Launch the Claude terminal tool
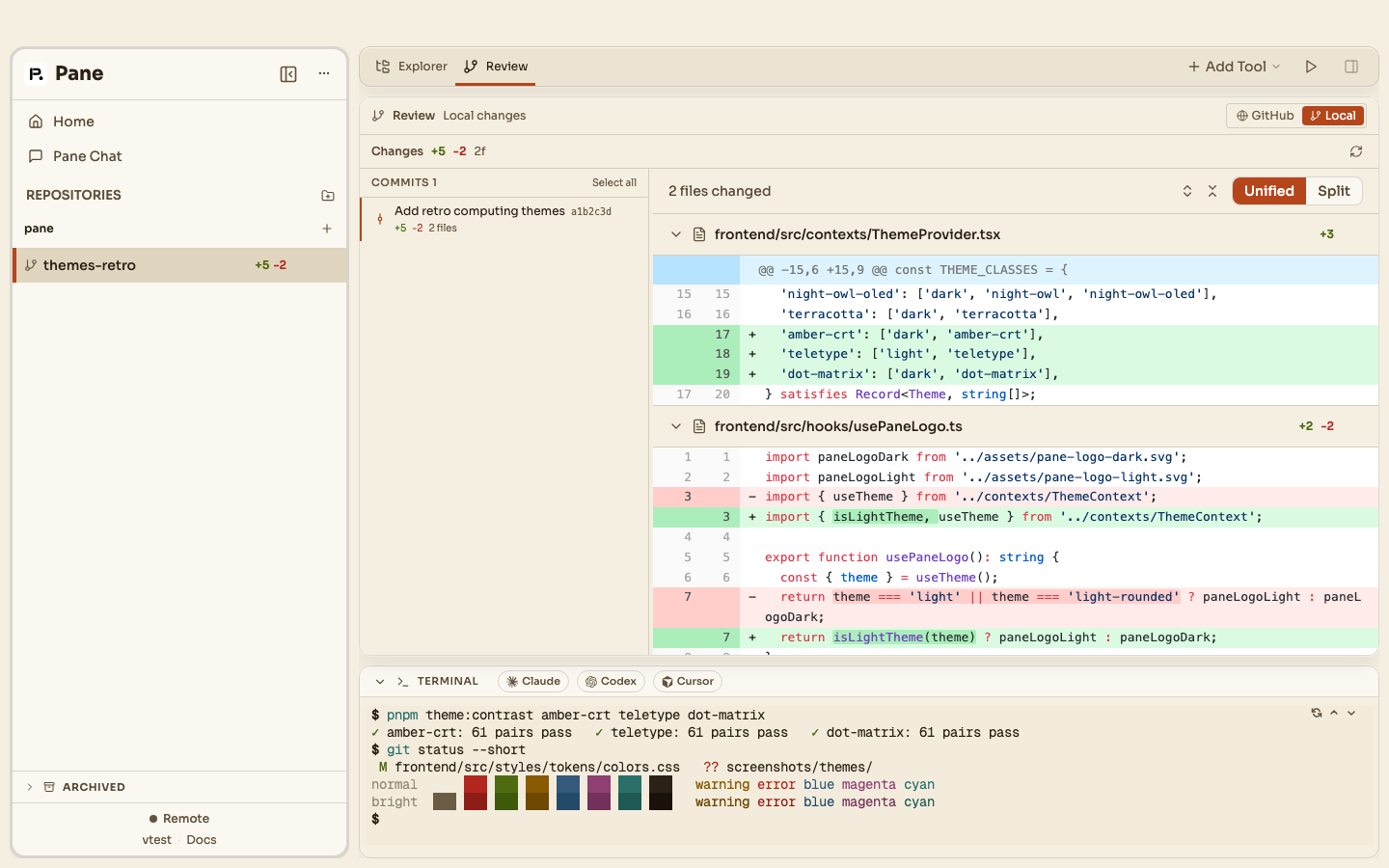This screenshot has height=868, width=1389. point(533,682)
